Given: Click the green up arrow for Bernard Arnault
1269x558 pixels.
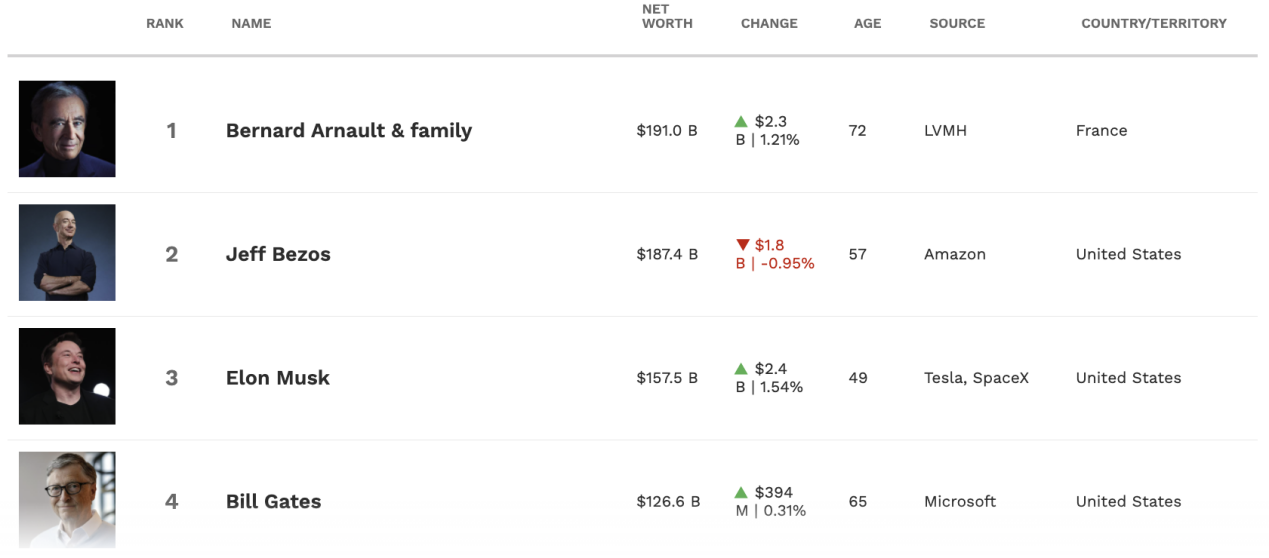Looking at the screenshot, I should (x=741, y=122).
